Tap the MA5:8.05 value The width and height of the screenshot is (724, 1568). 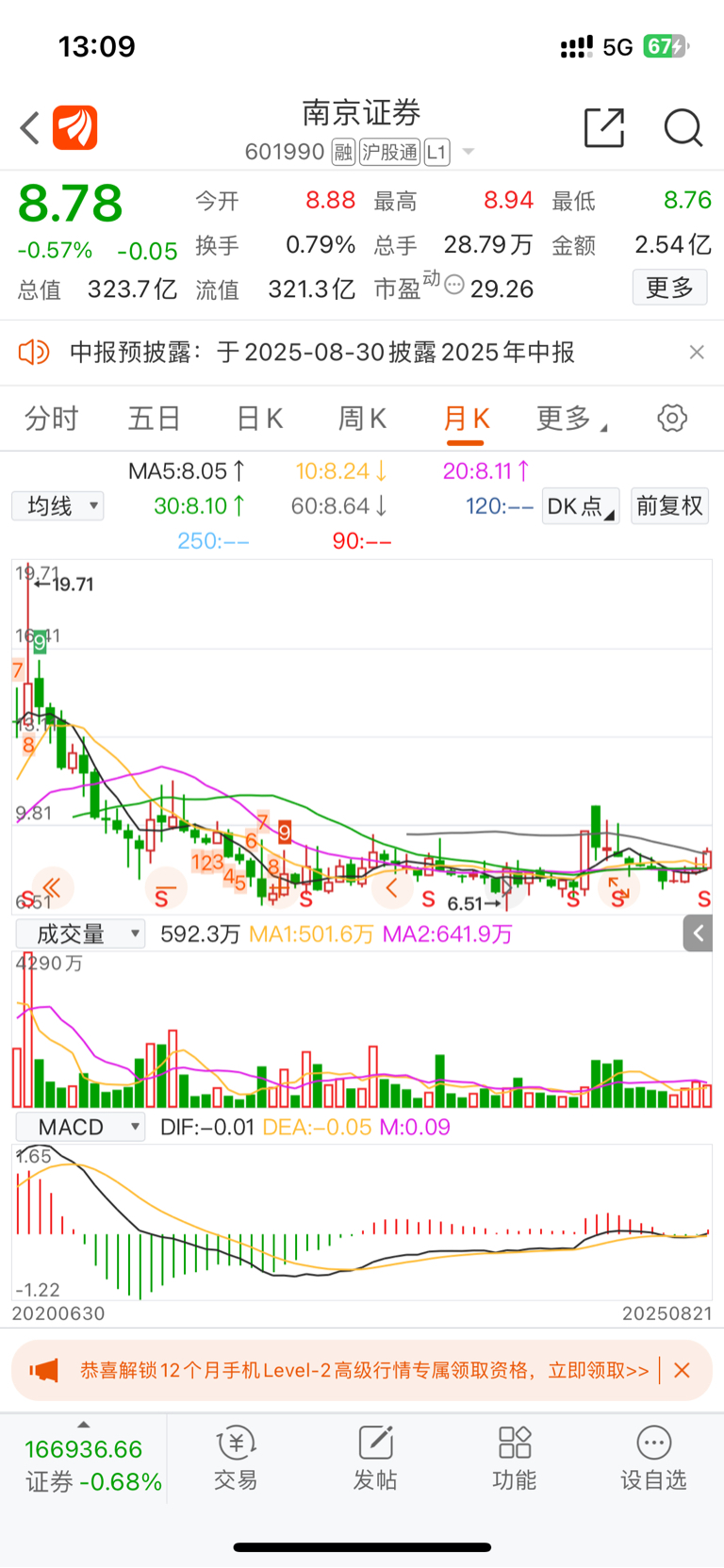(x=187, y=470)
